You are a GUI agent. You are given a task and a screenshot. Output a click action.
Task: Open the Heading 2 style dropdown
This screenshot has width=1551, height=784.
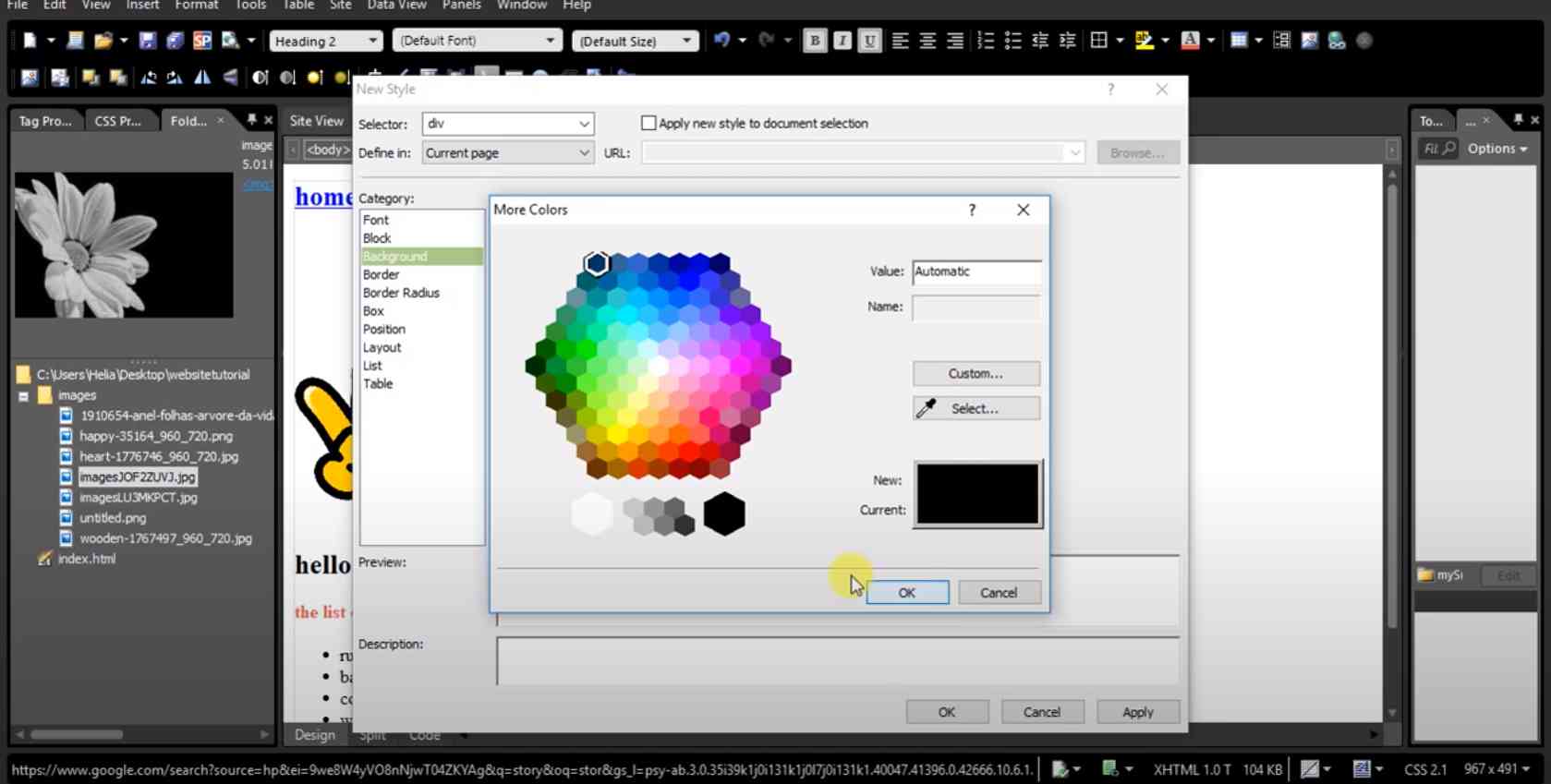coord(326,41)
